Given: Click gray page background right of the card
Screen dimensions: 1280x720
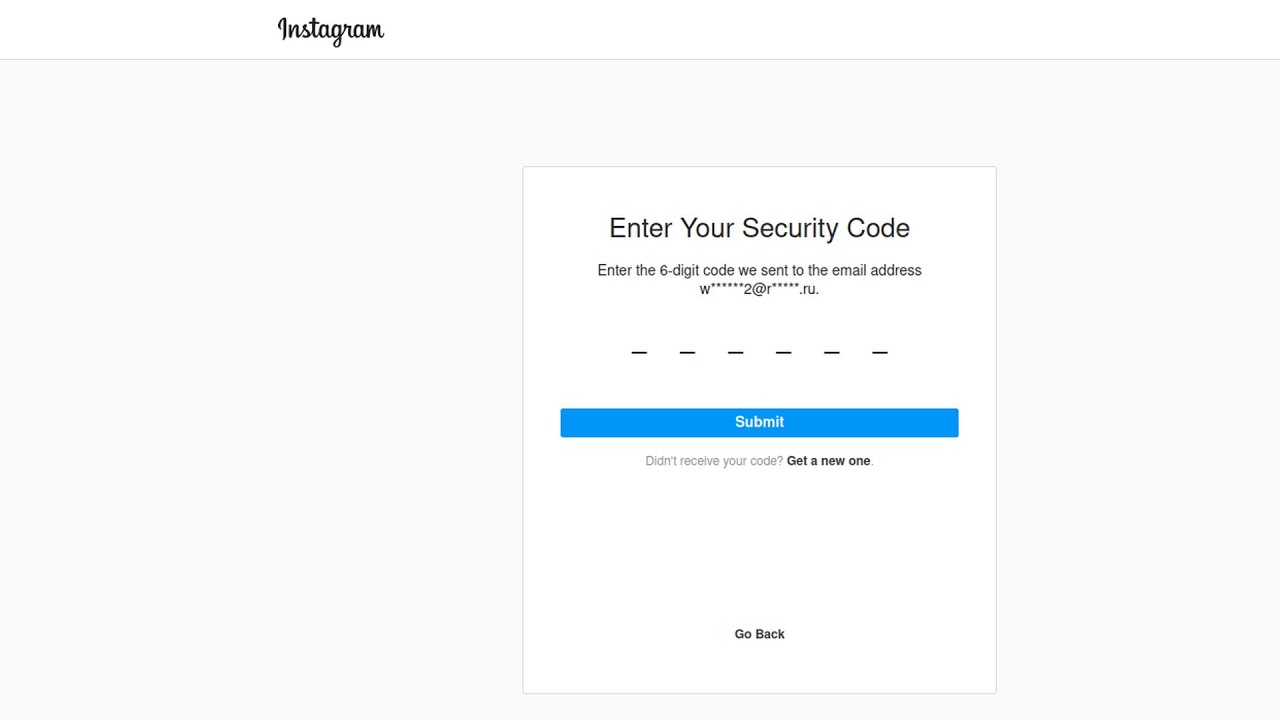Looking at the screenshot, I should [x=1140, y=400].
